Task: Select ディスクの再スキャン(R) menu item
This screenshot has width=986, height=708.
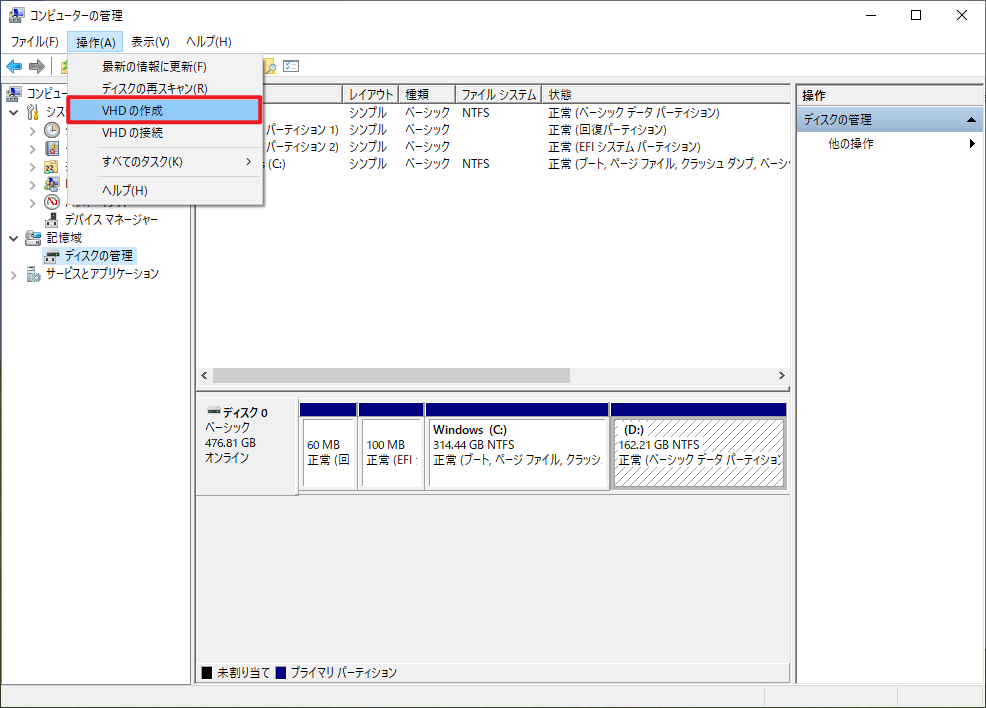Action: (x=154, y=89)
